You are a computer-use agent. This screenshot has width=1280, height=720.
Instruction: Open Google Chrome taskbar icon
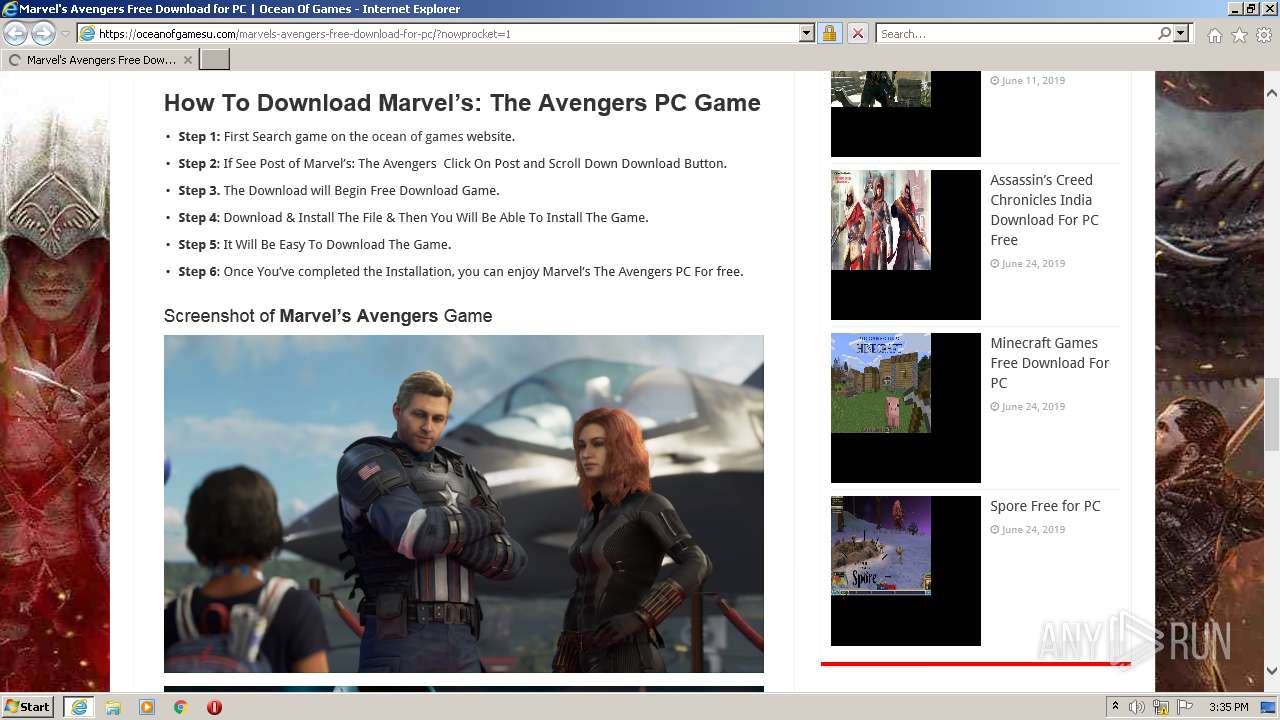tap(181, 707)
